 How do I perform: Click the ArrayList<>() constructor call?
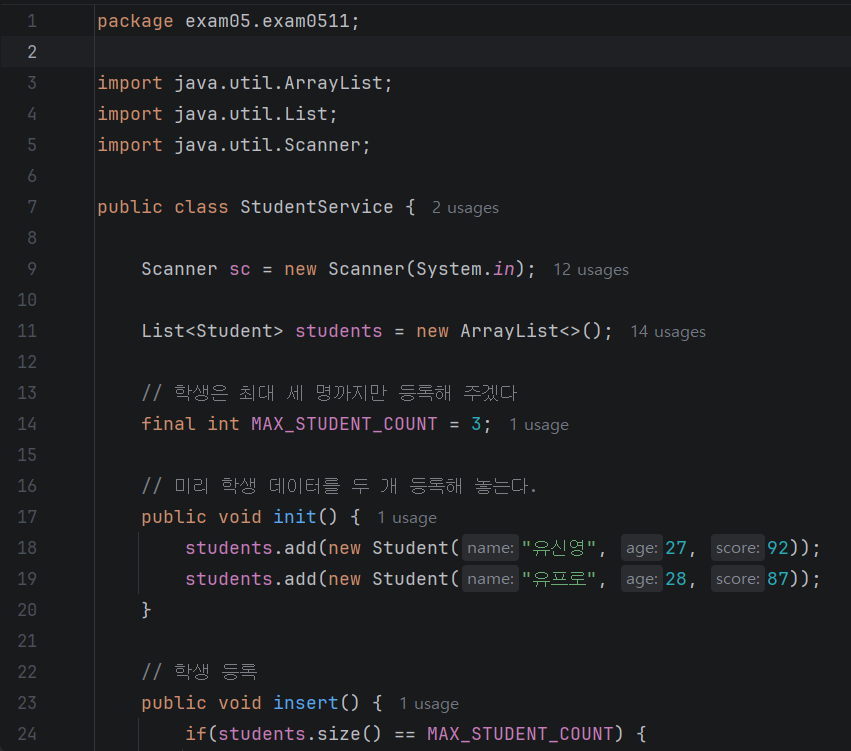click(x=531, y=331)
